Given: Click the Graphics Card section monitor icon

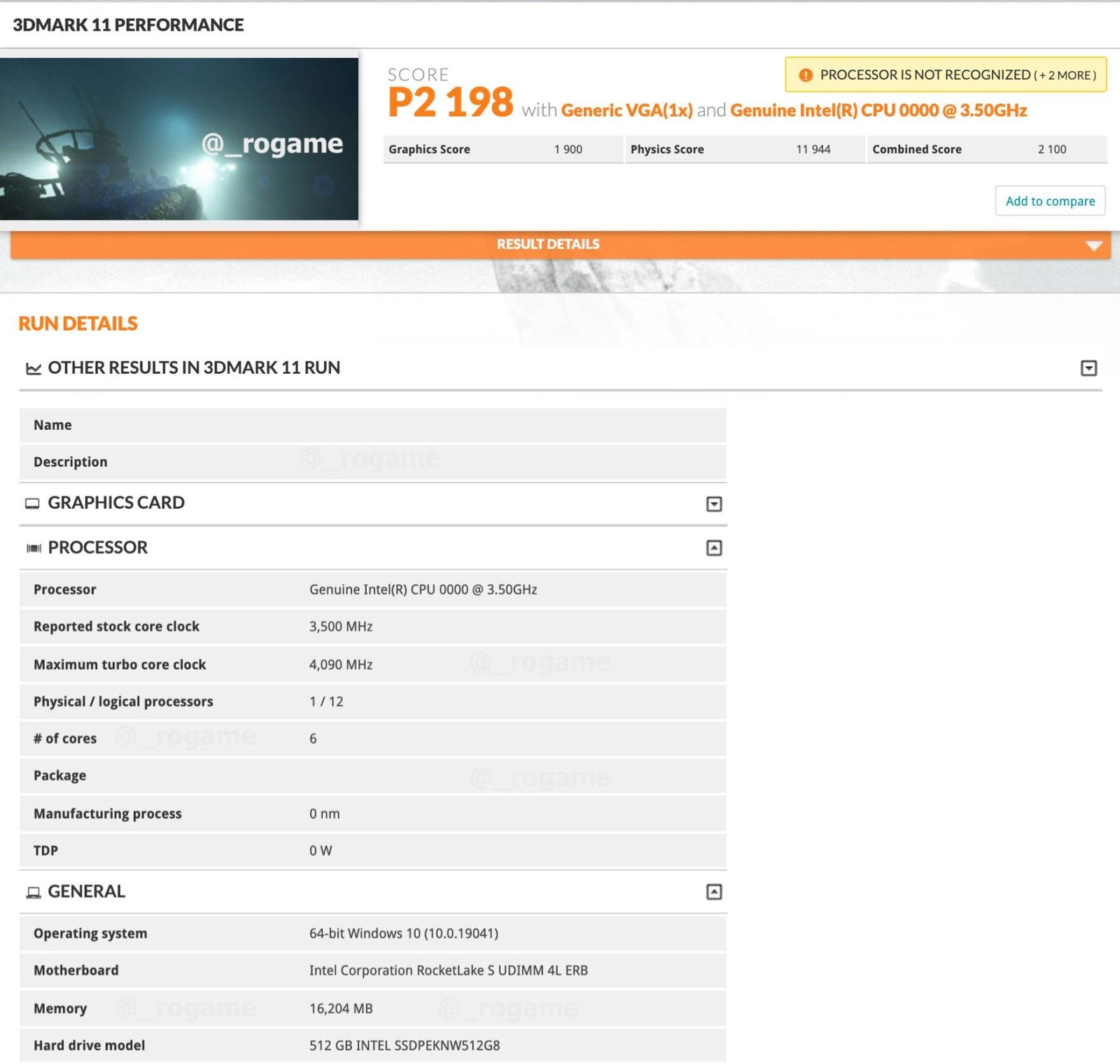Looking at the screenshot, I should pyautogui.click(x=32, y=503).
